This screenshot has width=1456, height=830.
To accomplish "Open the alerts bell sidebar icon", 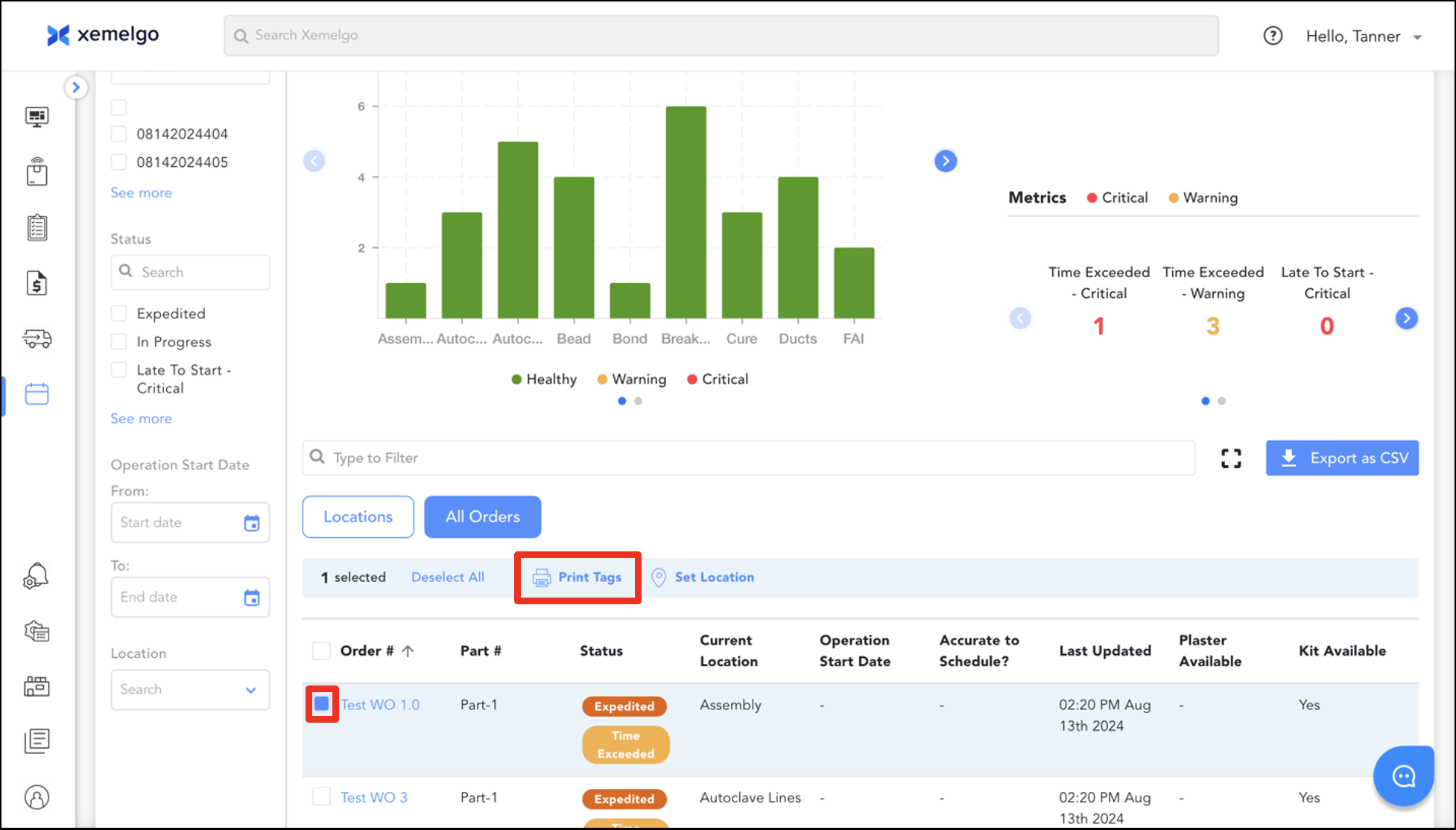I will [37, 576].
